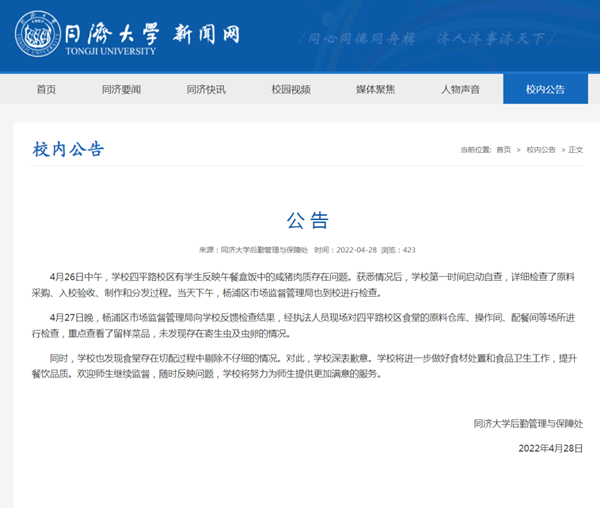
Task: Click the Tongji University circular emblem logo
Action: (x=36, y=33)
